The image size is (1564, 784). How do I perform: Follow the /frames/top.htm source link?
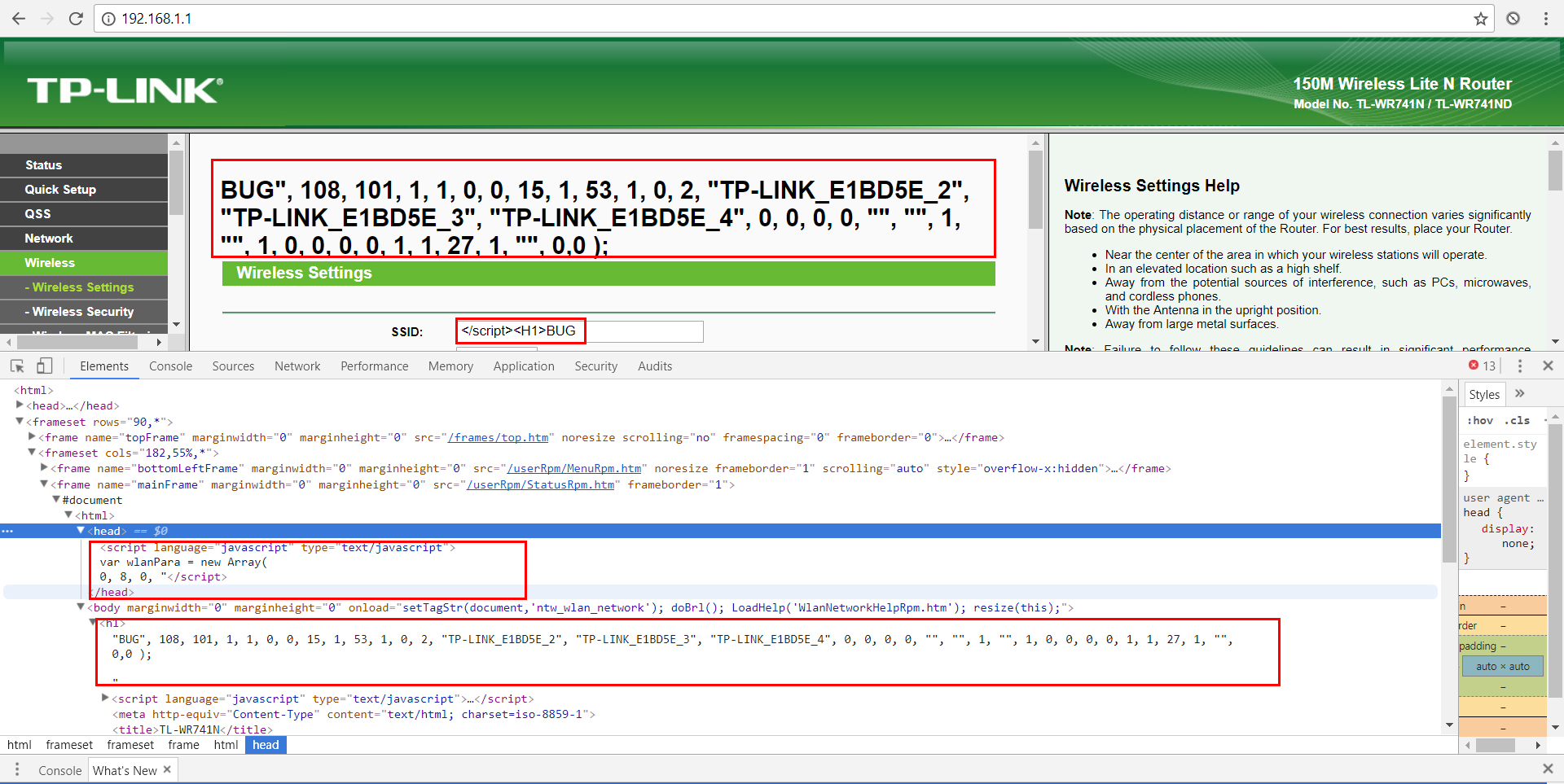pyautogui.click(x=499, y=437)
